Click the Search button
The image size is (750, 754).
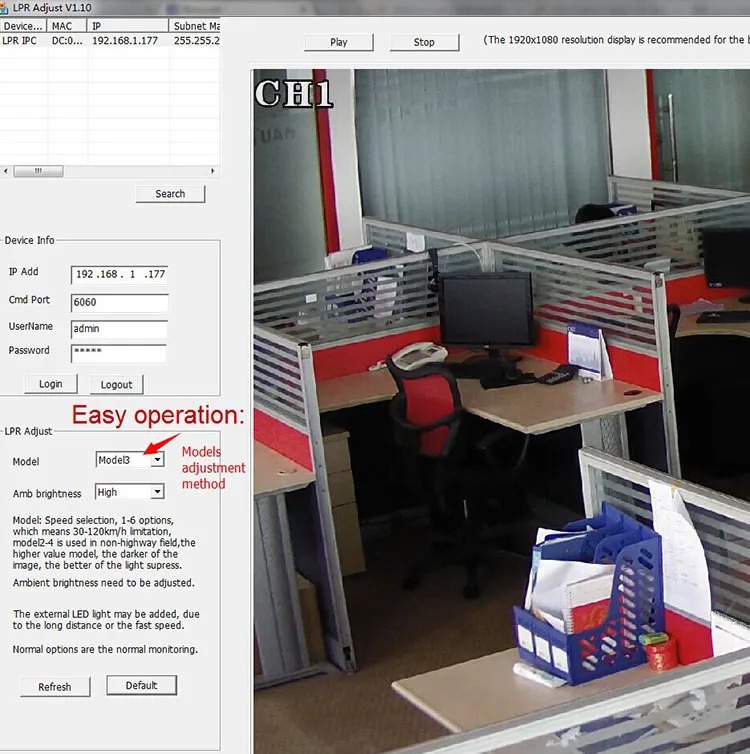point(170,194)
